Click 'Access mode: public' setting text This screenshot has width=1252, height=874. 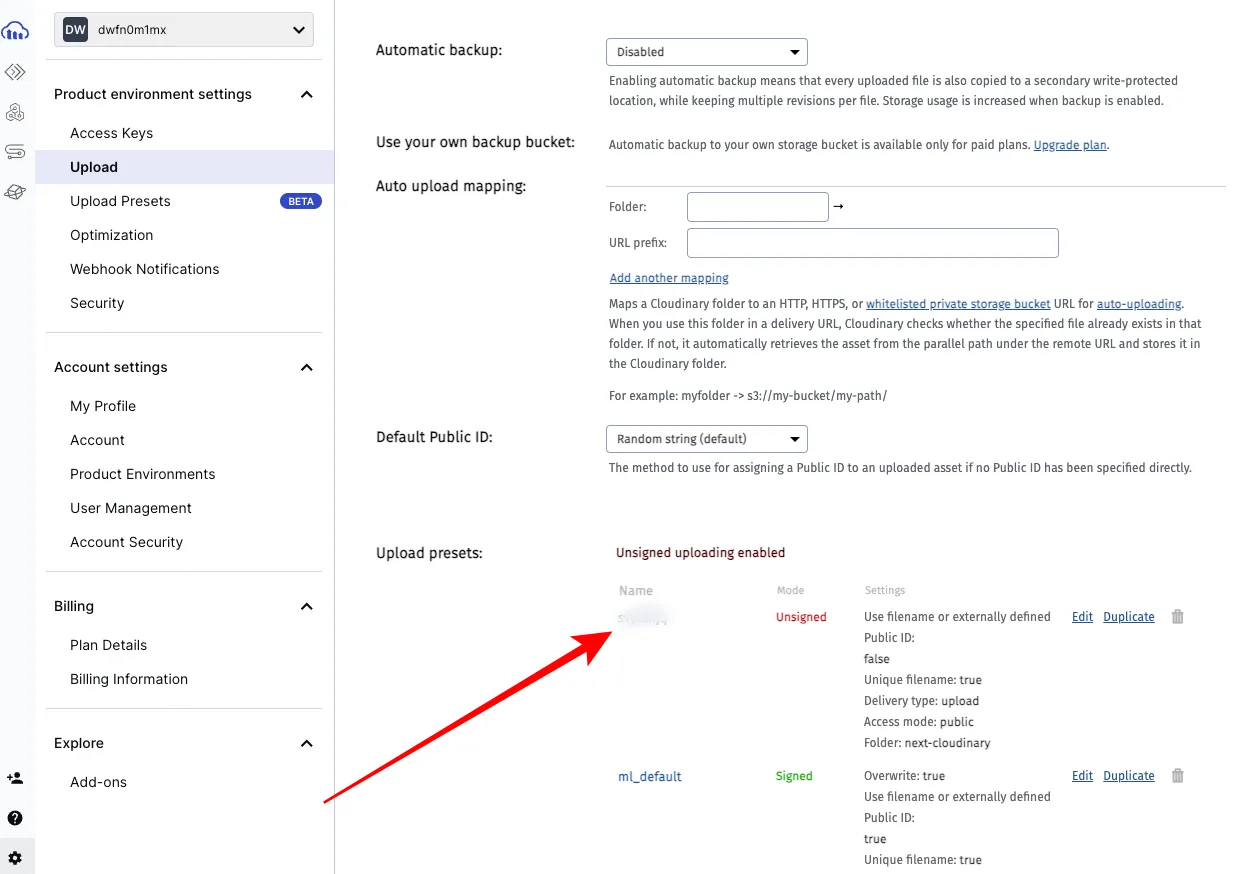point(919,722)
